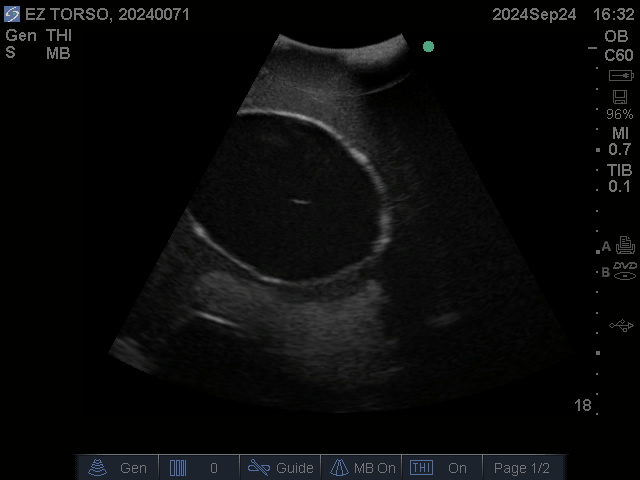Click the depth scale ruler

(598, 231)
